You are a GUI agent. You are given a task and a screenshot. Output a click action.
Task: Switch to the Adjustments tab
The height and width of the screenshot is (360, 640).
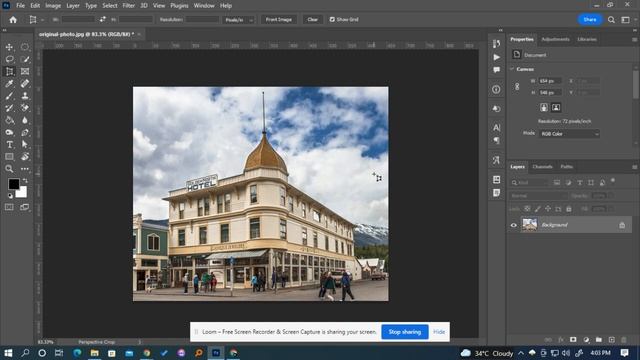pyautogui.click(x=555, y=40)
